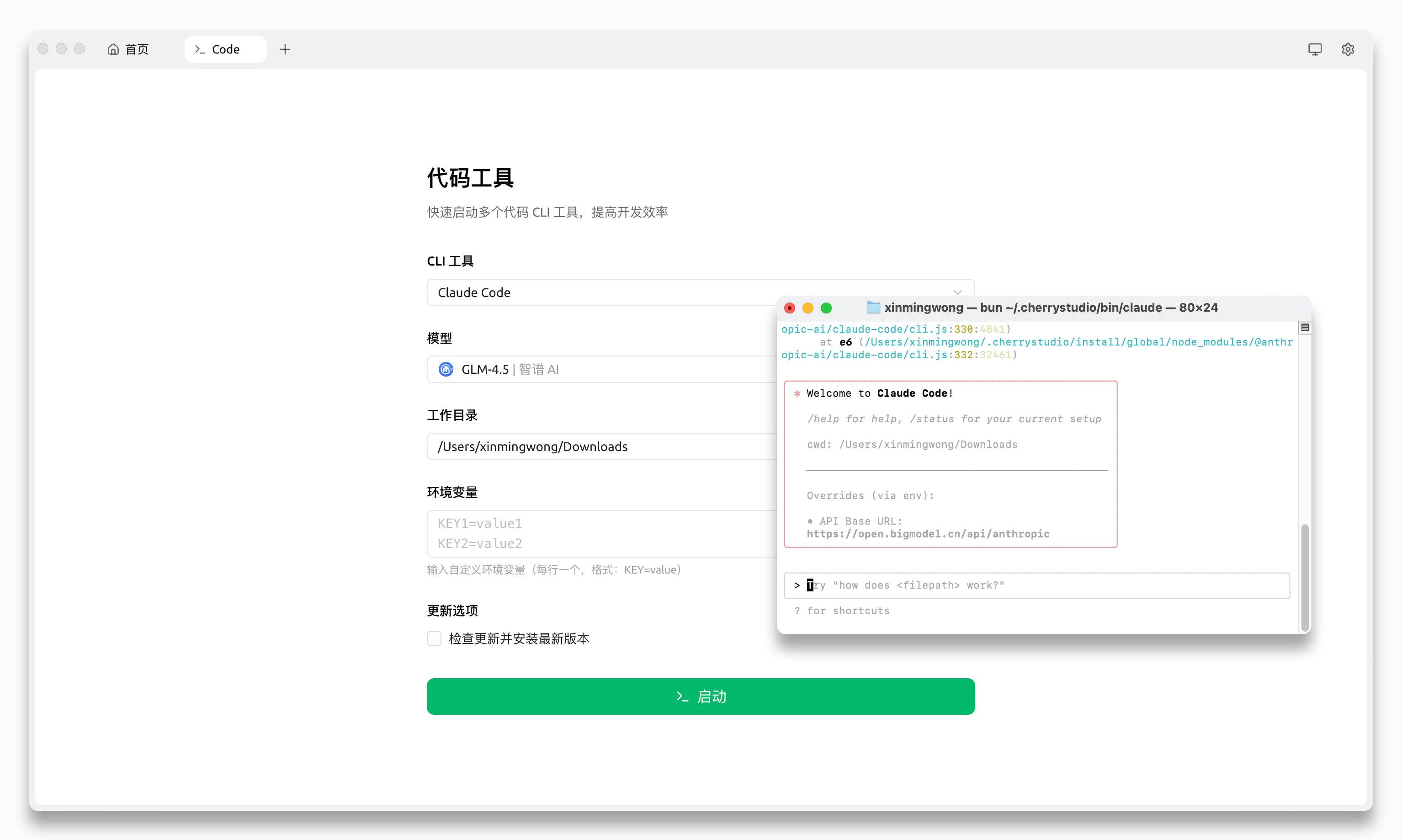
Task: Open the 工作目录 path dropdown
Action: (x=600, y=447)
